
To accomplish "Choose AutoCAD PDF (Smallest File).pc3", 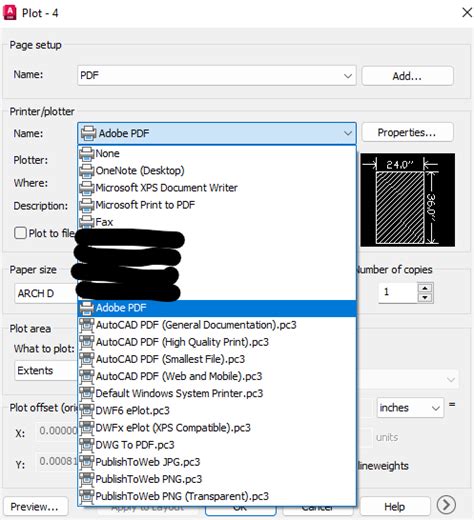I will (x=217, y=359).
